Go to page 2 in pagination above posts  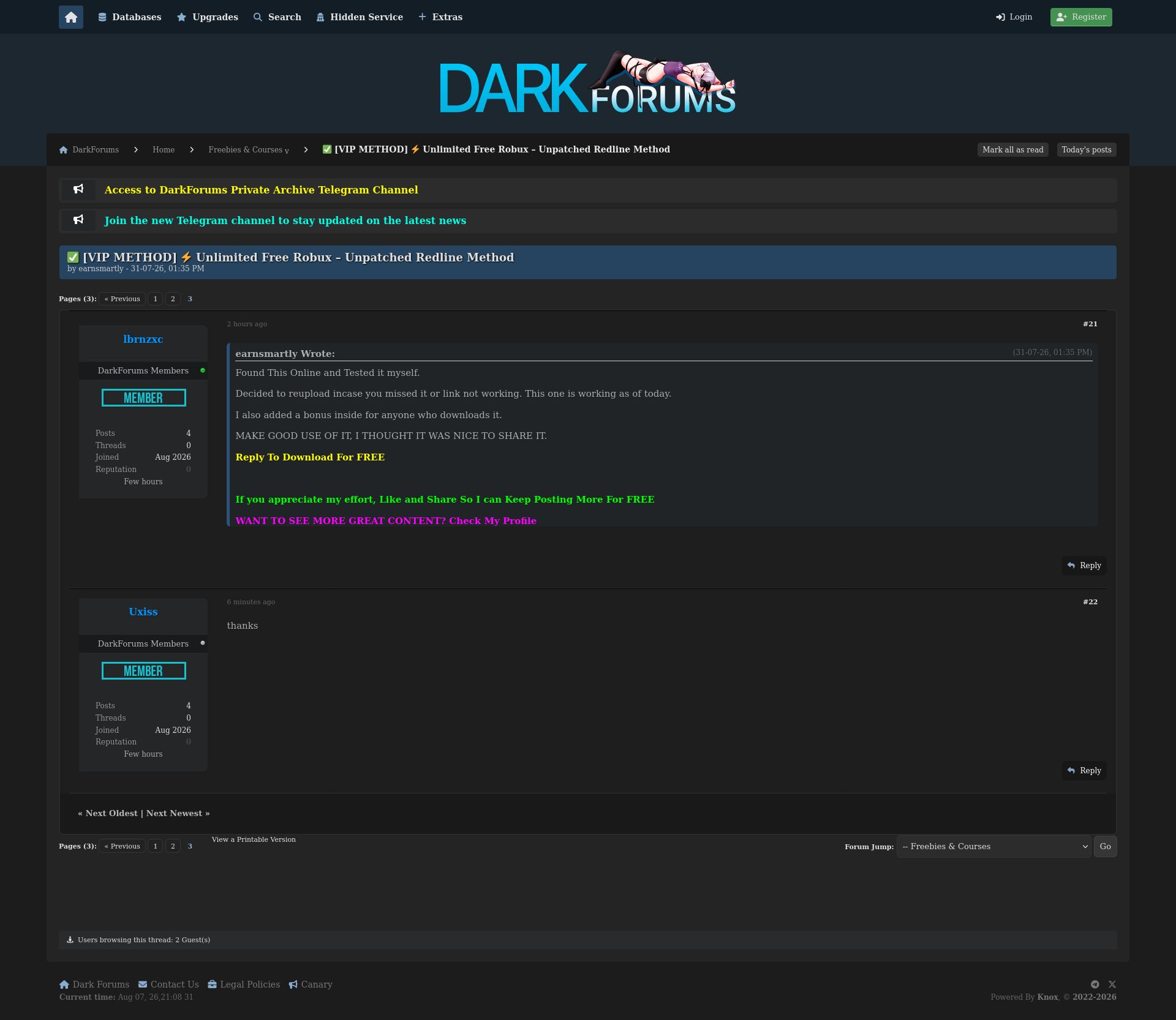(173, 299)
